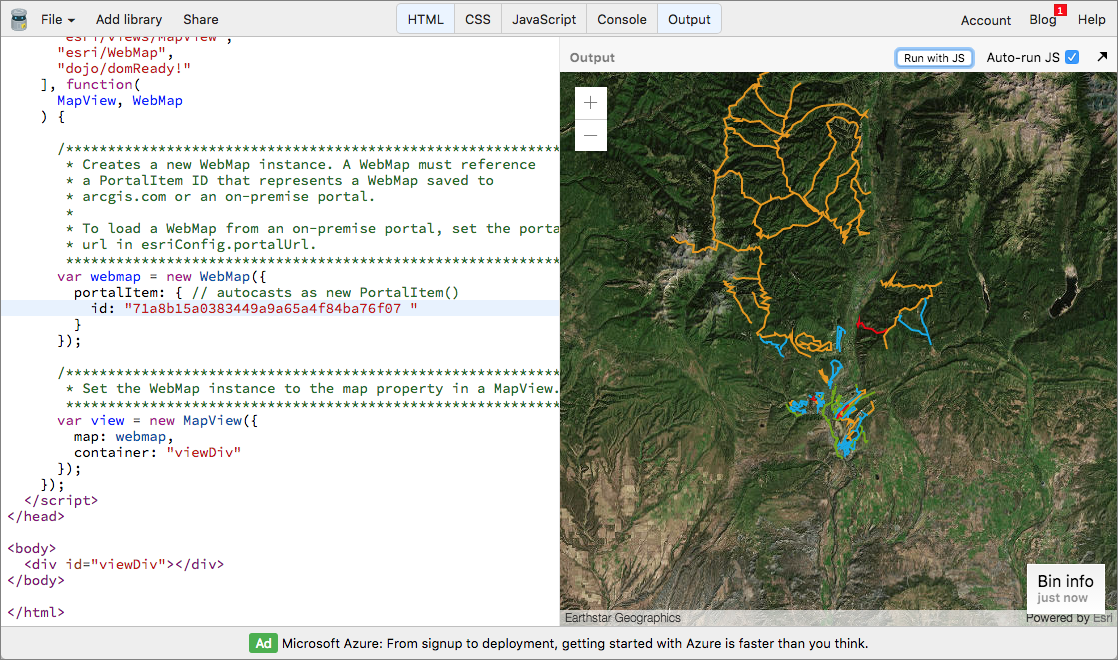This screenshot has width=1118, height=660.
Task: Open the Microsoft Azure ad text
Action: click(575, 644)
